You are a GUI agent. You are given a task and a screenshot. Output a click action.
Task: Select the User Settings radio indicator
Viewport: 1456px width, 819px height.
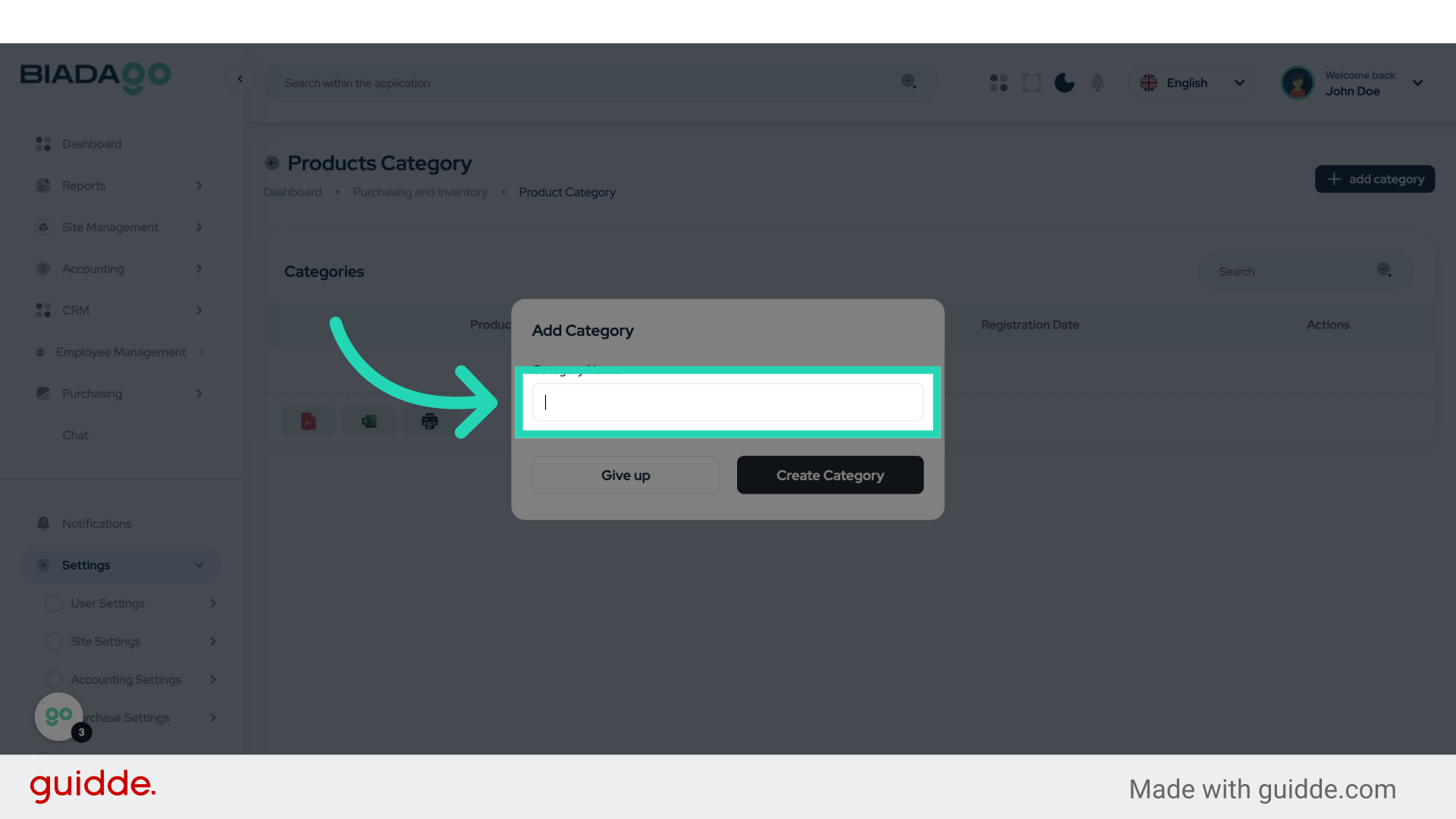(53, 603)
